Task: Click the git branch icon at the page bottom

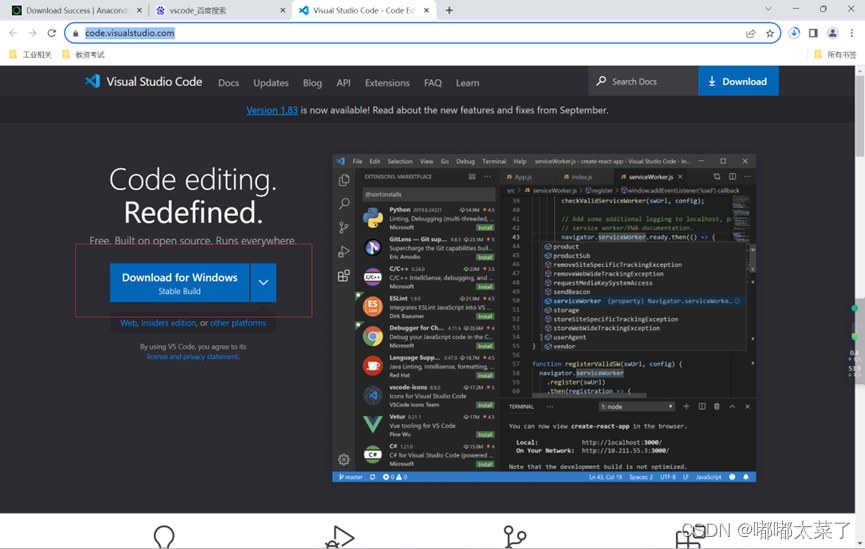Action: pos(515,536)
